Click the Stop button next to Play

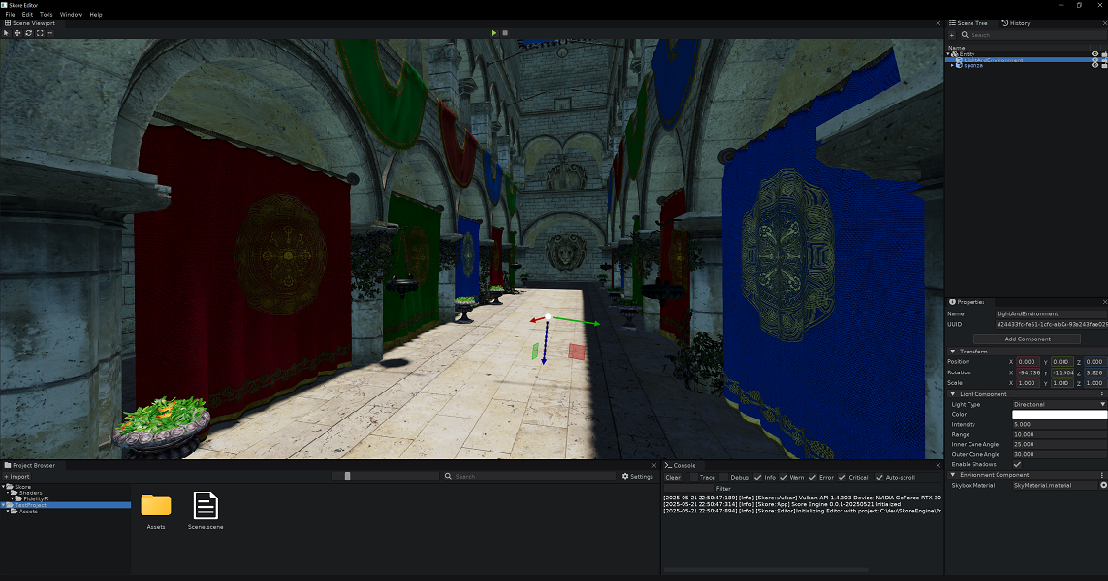(507, 32)
